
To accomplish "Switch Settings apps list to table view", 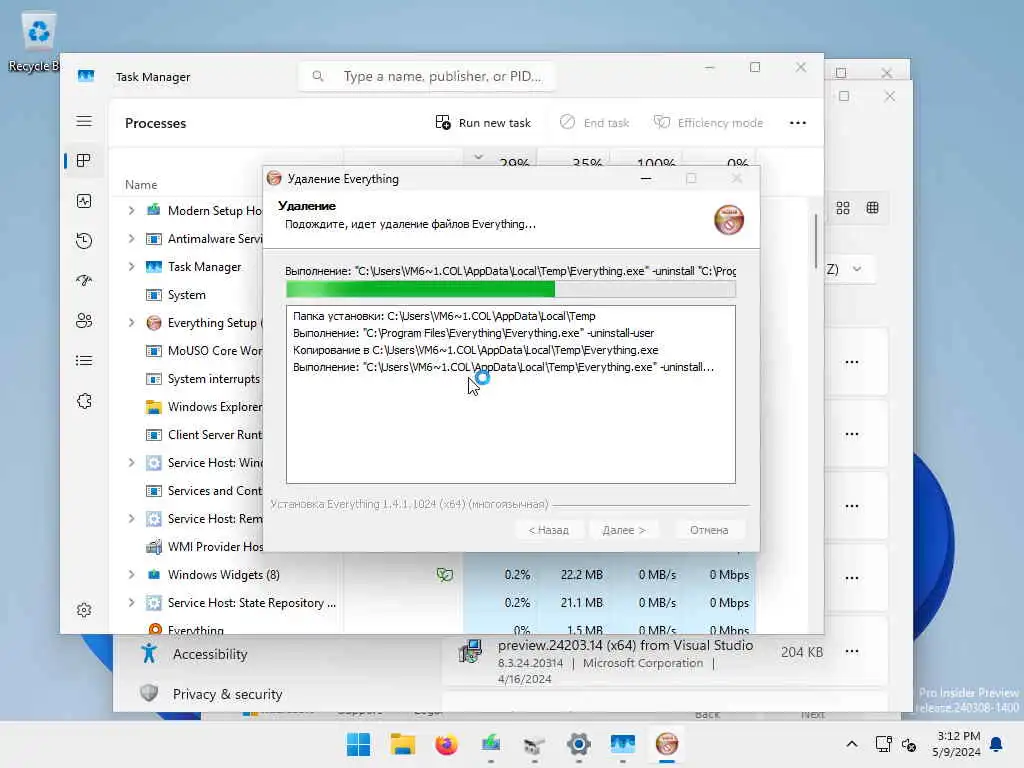I will [872, 208].
